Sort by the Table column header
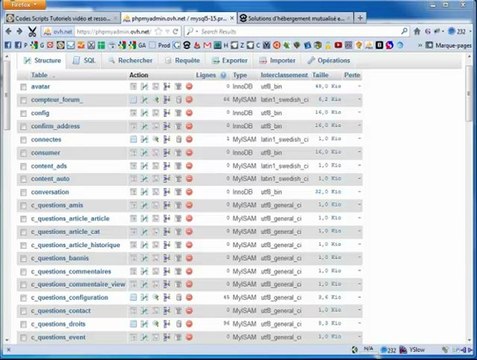Image resolution: width=477 pixels, height=360 pixels. [39, 75]
